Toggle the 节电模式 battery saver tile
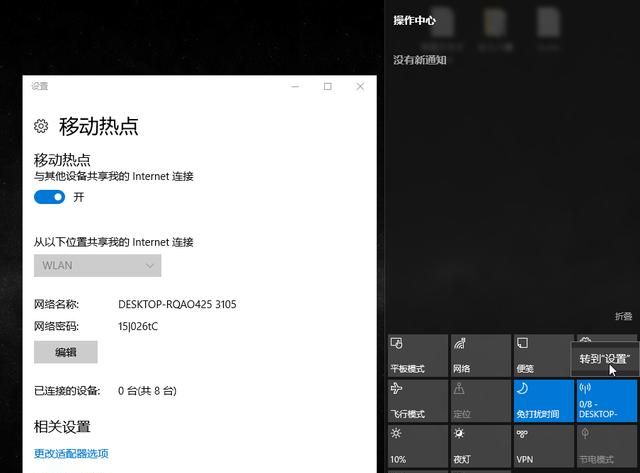 pyautogui.click(x=607, y=446)
